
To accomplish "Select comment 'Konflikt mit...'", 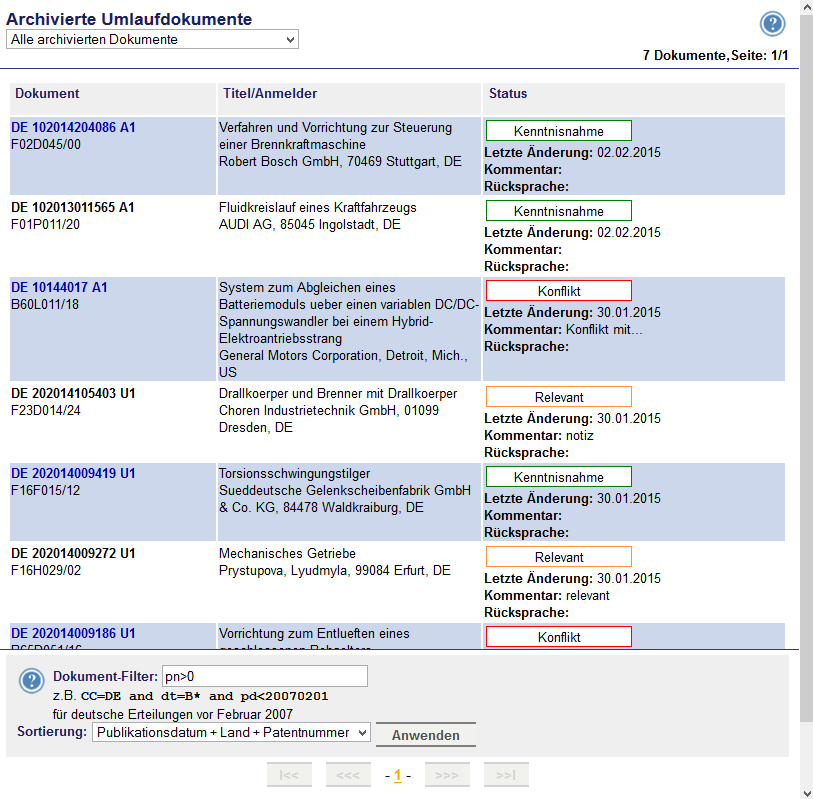I will point(604,329).
